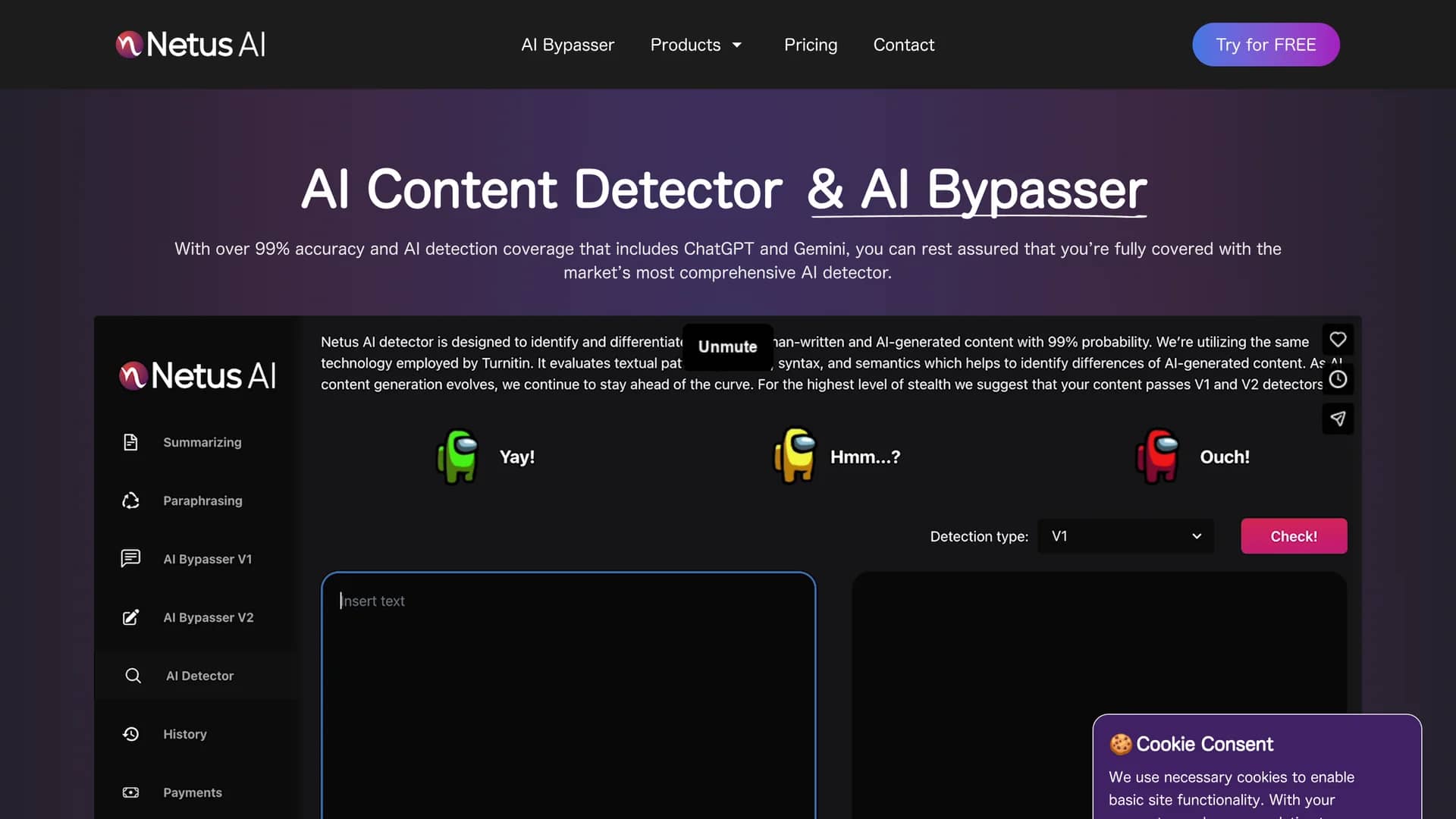Click the clock icon beside description

[1338, 379]
